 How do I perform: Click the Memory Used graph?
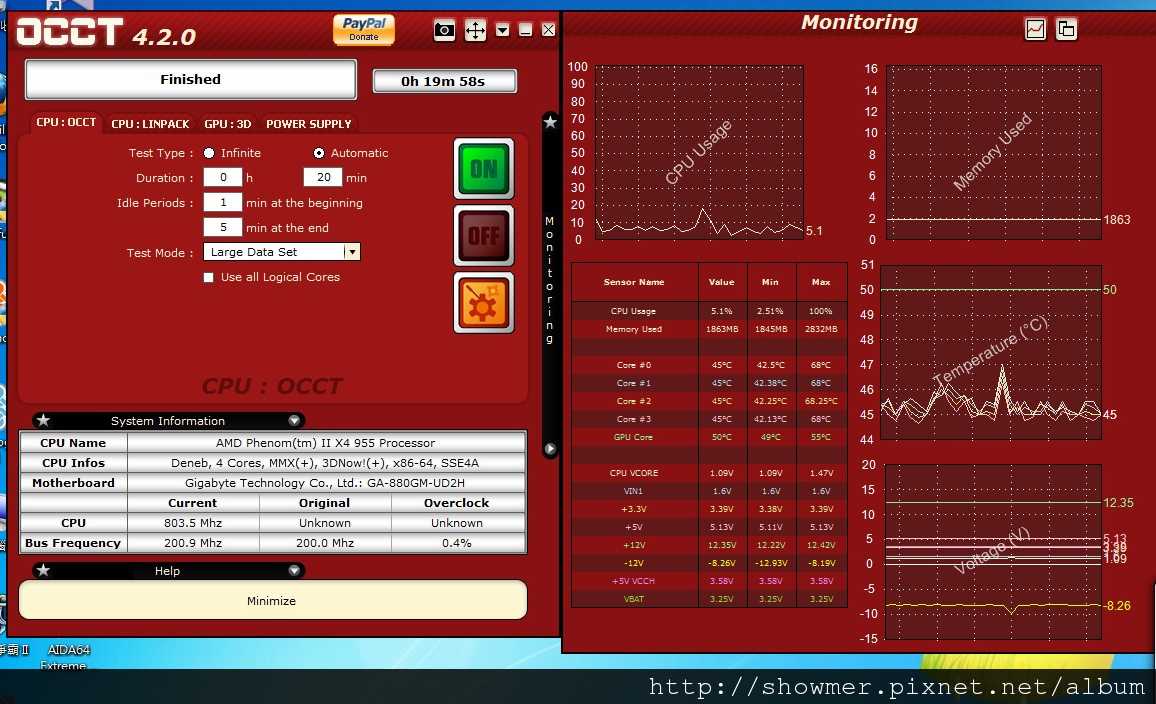[x=994, y=153]
